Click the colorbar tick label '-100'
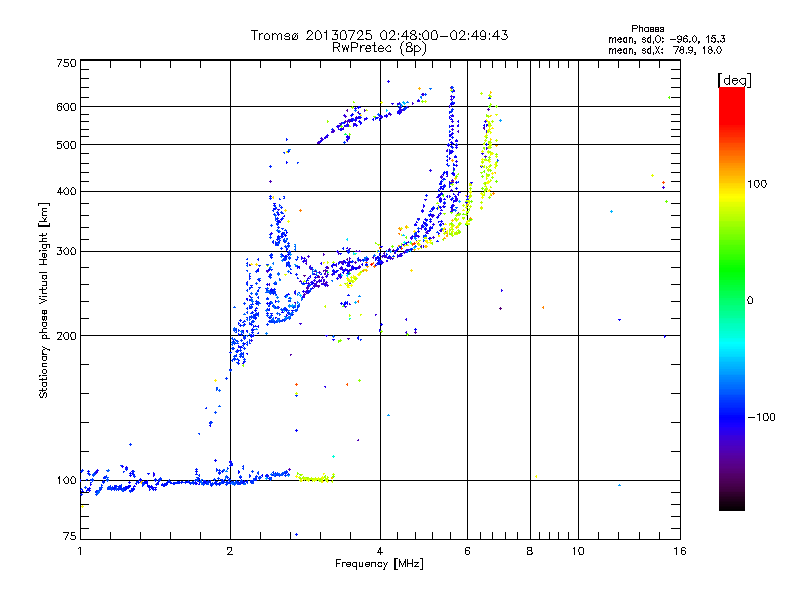The height and width of the screenshot is (600, 800). click(761, 417)
